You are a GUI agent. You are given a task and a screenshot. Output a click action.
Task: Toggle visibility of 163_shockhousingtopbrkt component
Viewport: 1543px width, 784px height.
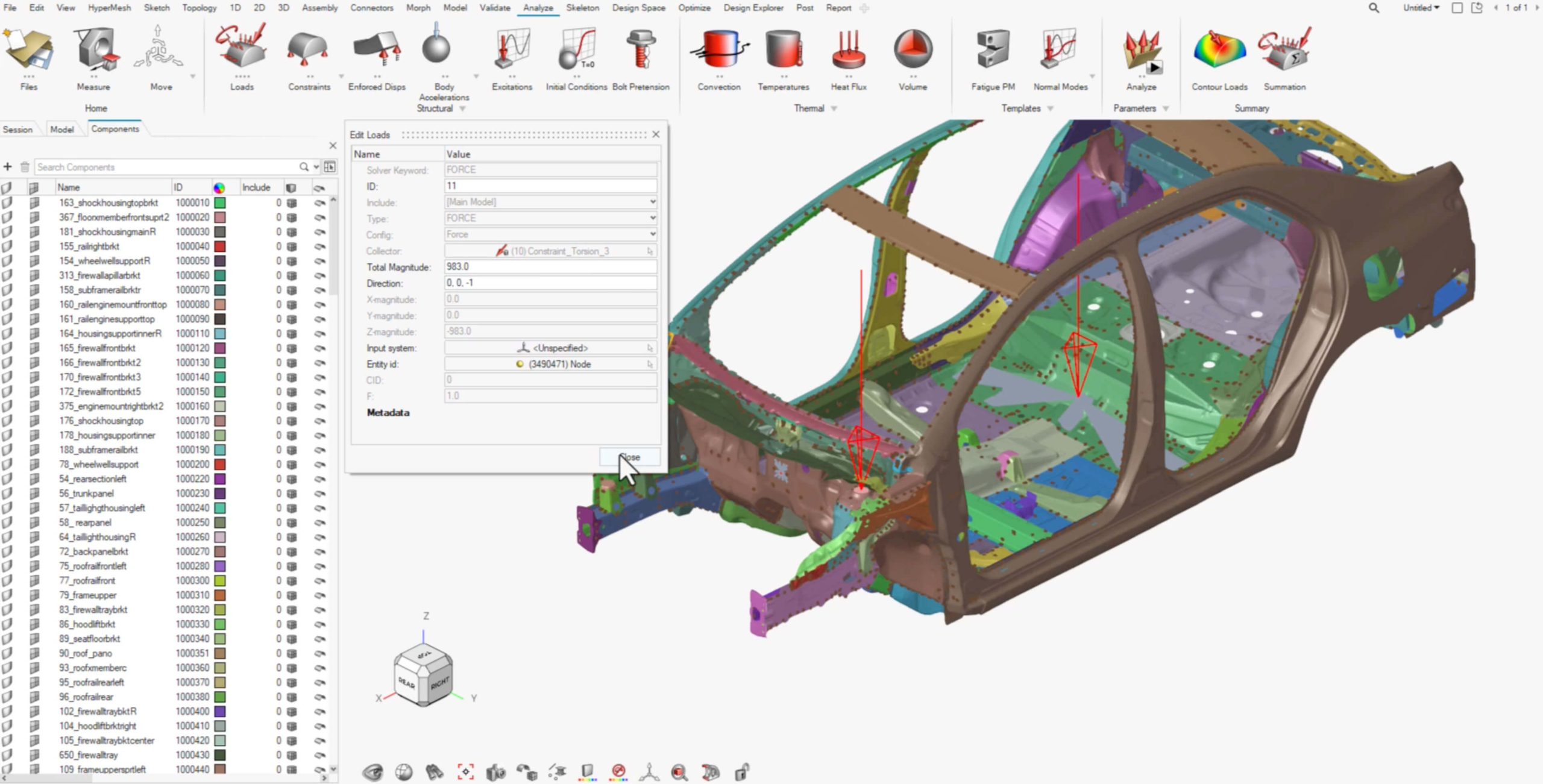click(x=7, y=203)
